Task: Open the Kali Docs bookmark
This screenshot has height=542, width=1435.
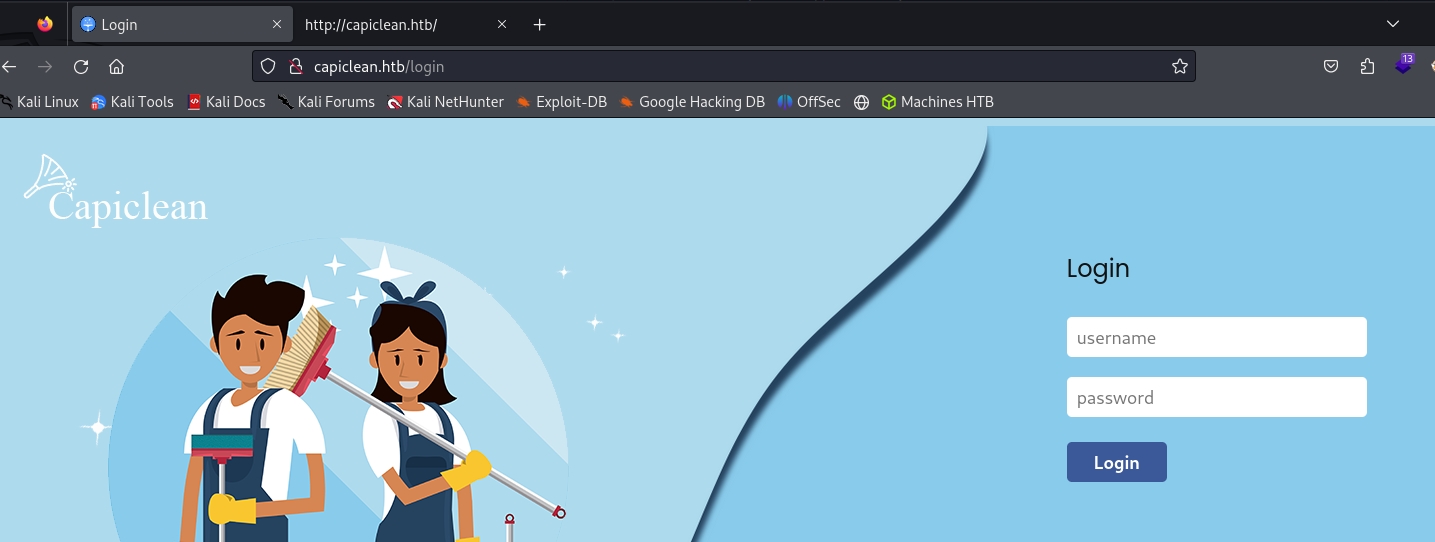Action: (x=226, y=102)
